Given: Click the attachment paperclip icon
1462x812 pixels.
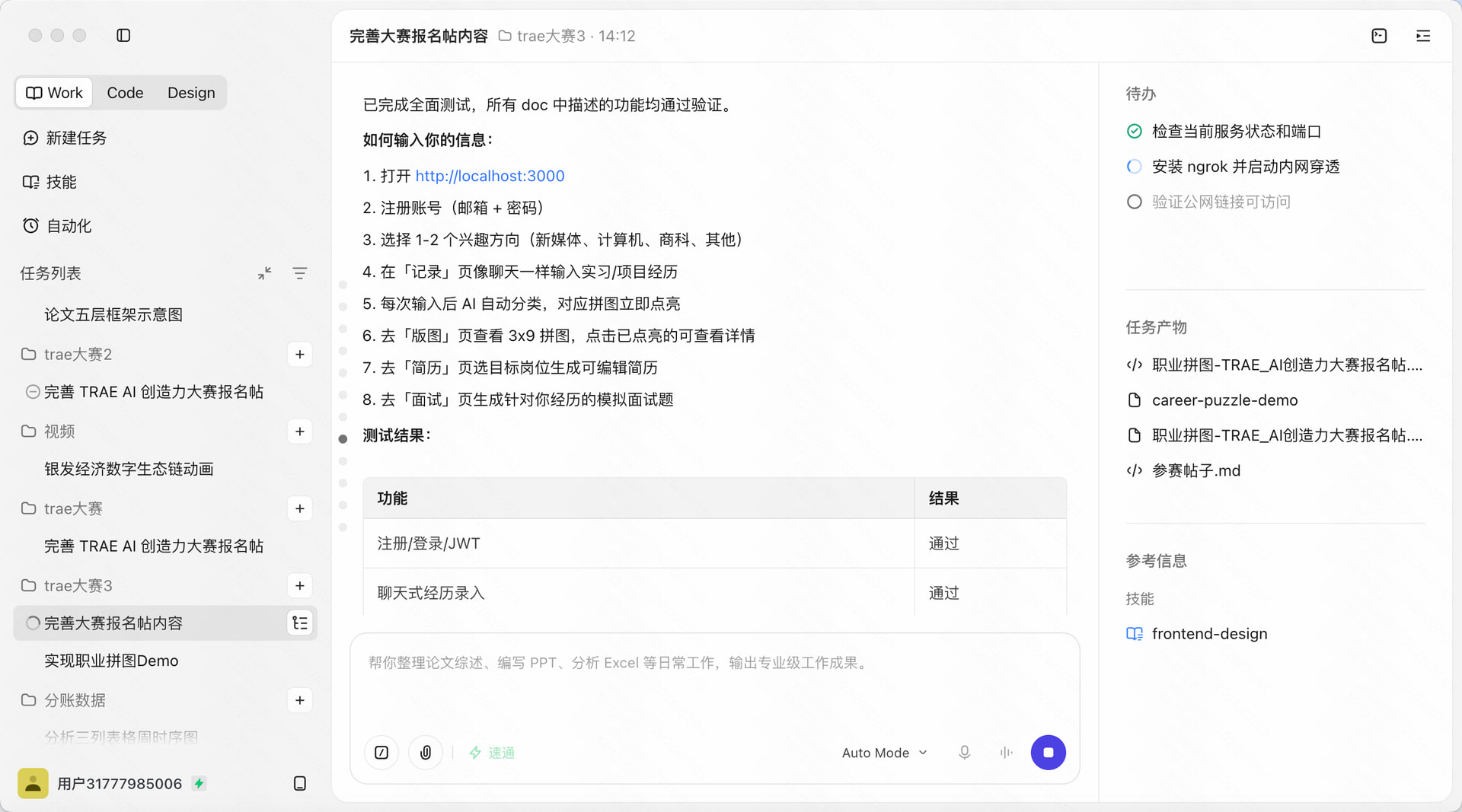Looking at the screenshot, I should [426, 753].
